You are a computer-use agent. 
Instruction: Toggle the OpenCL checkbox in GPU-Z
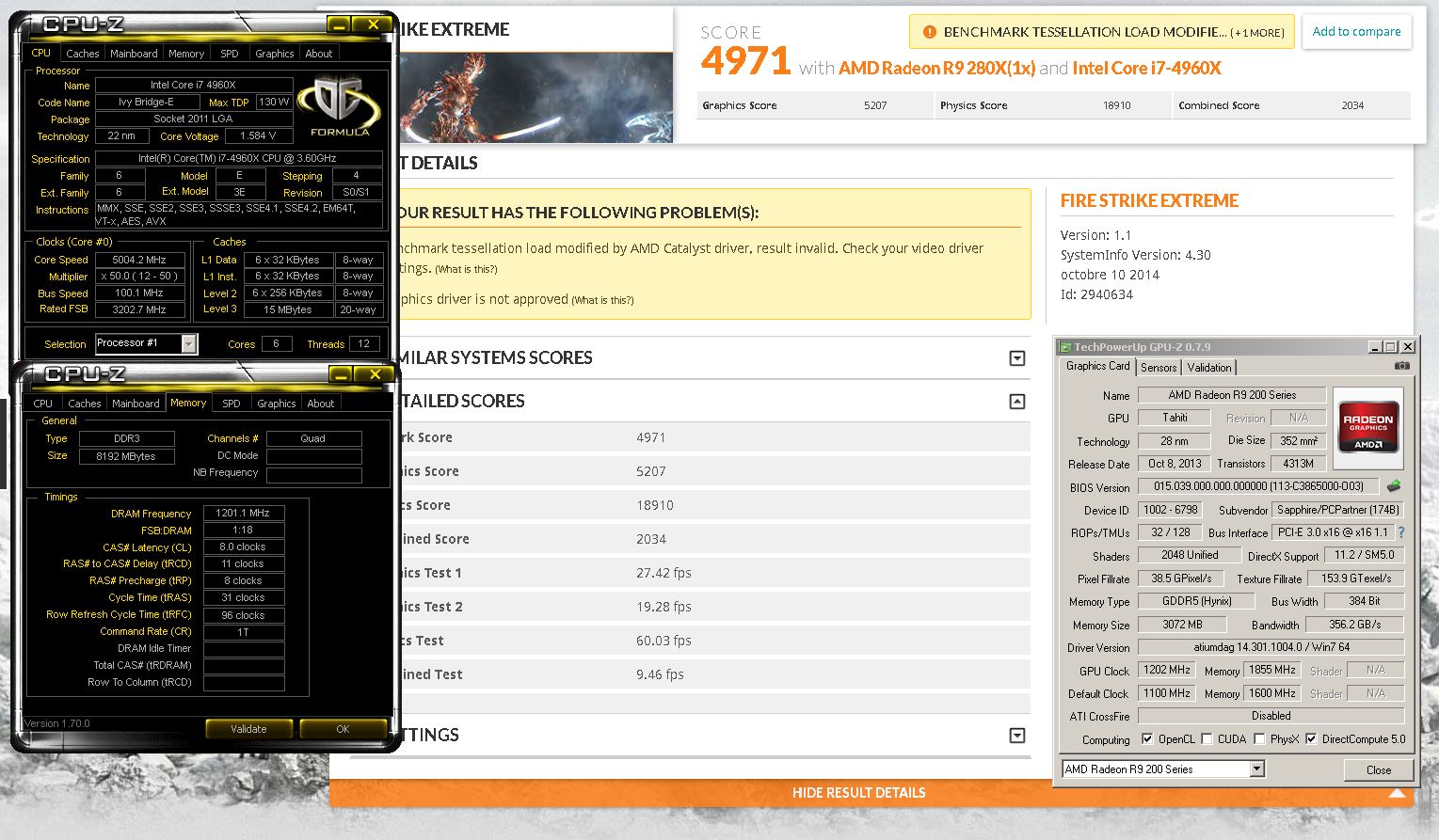click(1147, 739)
